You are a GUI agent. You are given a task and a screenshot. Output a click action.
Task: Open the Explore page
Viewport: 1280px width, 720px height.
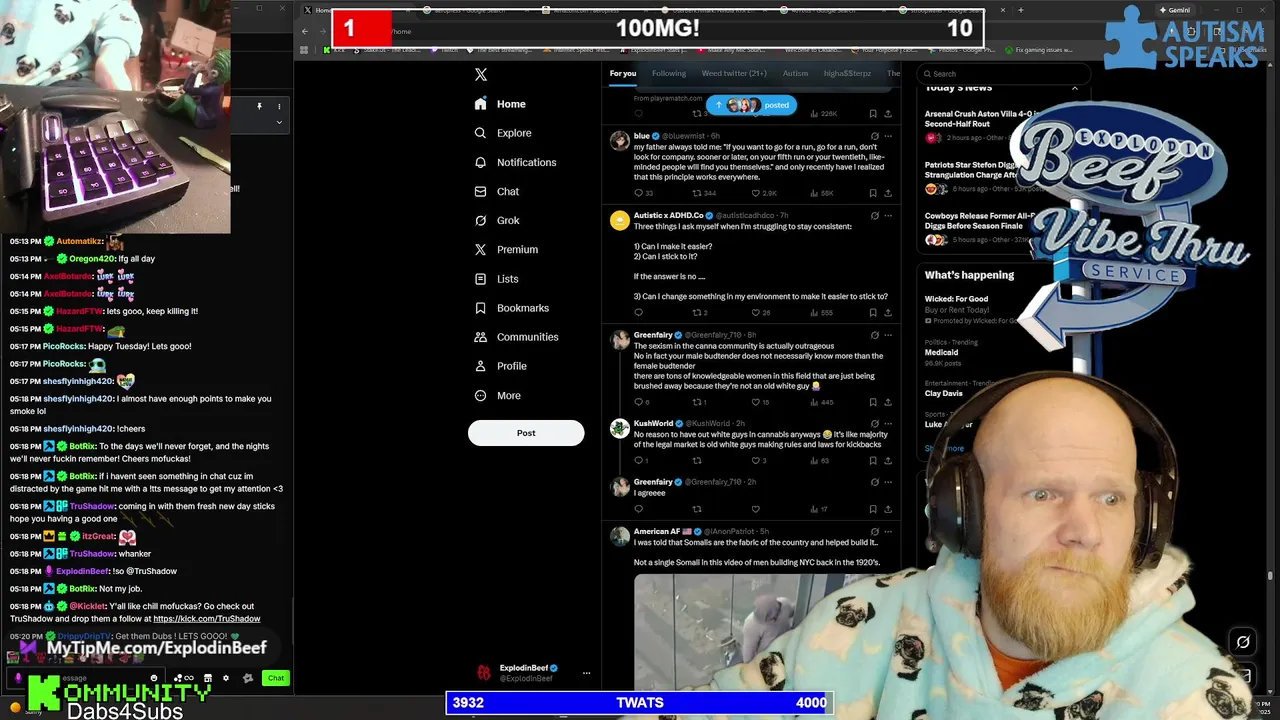tap(503, 133)
